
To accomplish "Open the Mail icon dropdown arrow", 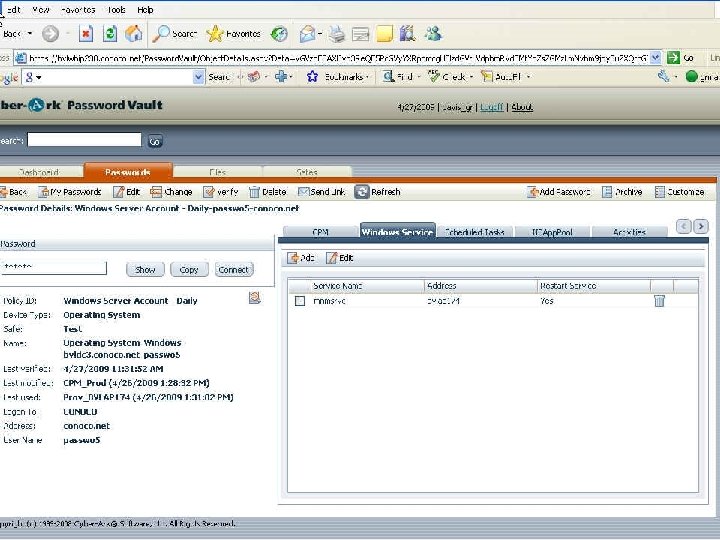I will (320, 34).
